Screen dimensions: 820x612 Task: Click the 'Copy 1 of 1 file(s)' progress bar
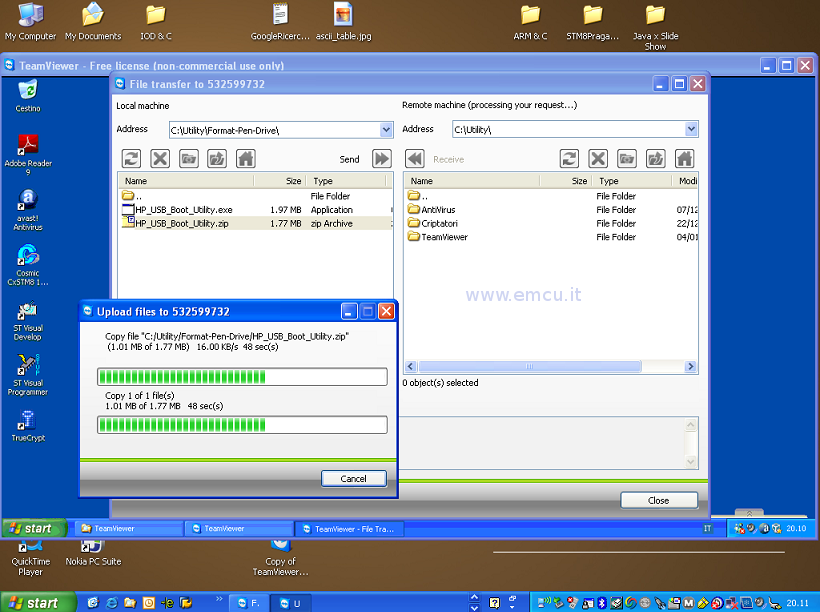pyautogui.click(x=242, y=425)
